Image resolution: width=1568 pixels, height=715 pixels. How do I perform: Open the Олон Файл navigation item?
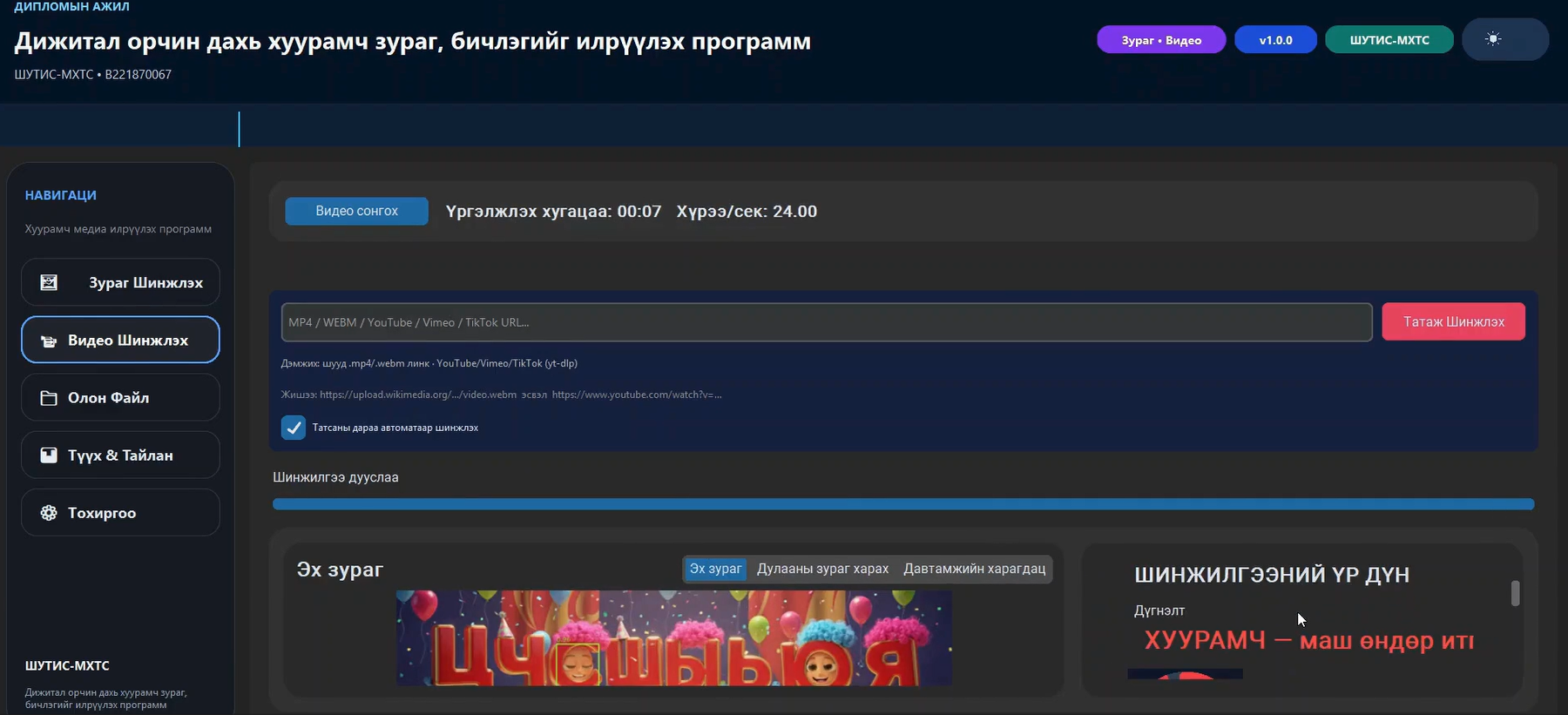tap(120, 397)
